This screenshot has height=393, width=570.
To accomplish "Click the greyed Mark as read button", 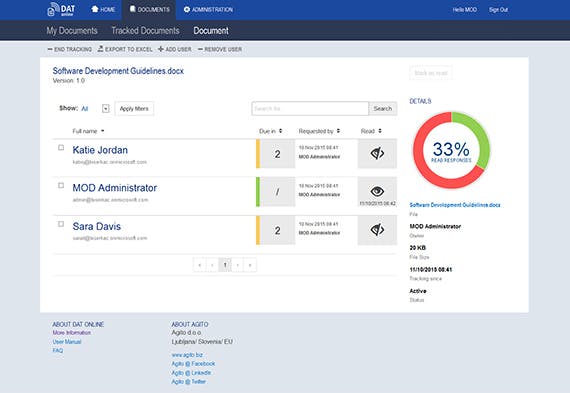I will (431, 73).
